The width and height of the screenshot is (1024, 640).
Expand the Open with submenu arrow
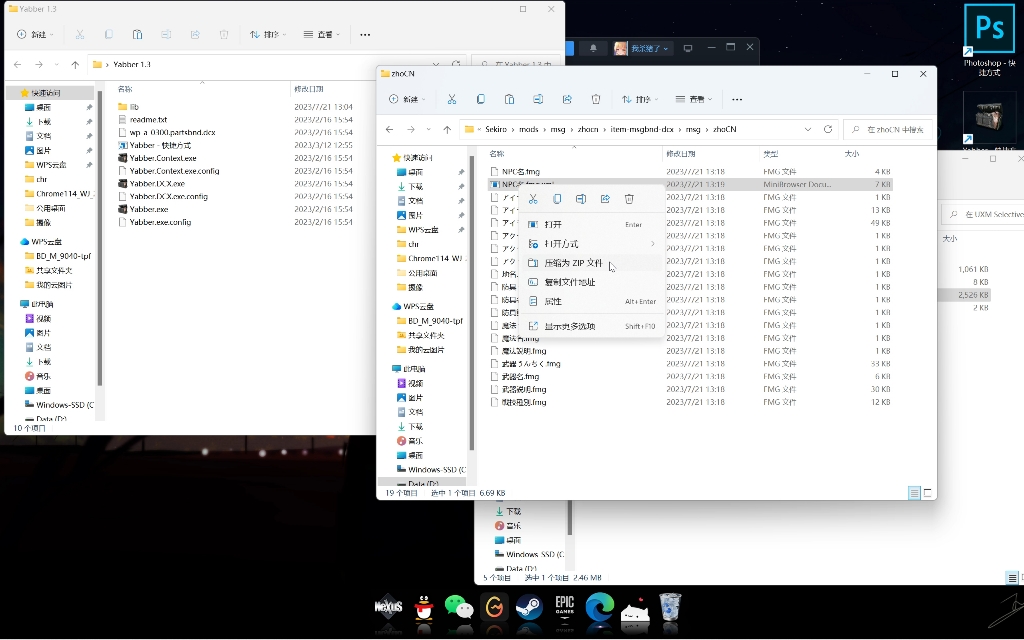click(652, 244)
